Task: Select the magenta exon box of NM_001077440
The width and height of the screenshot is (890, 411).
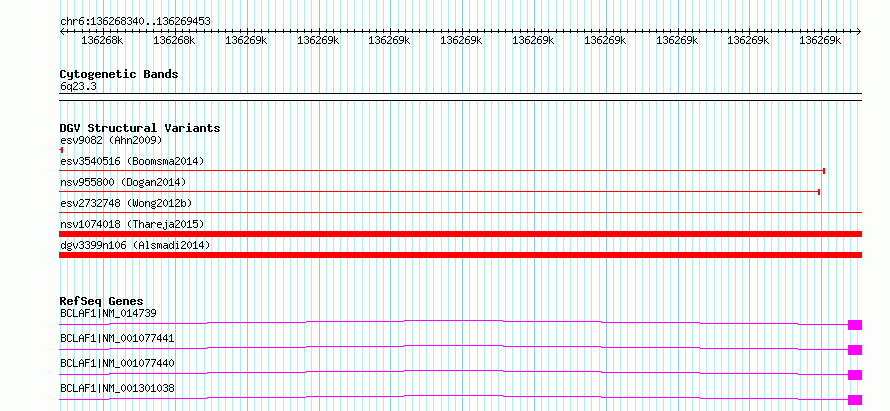Action: point(855,375)
